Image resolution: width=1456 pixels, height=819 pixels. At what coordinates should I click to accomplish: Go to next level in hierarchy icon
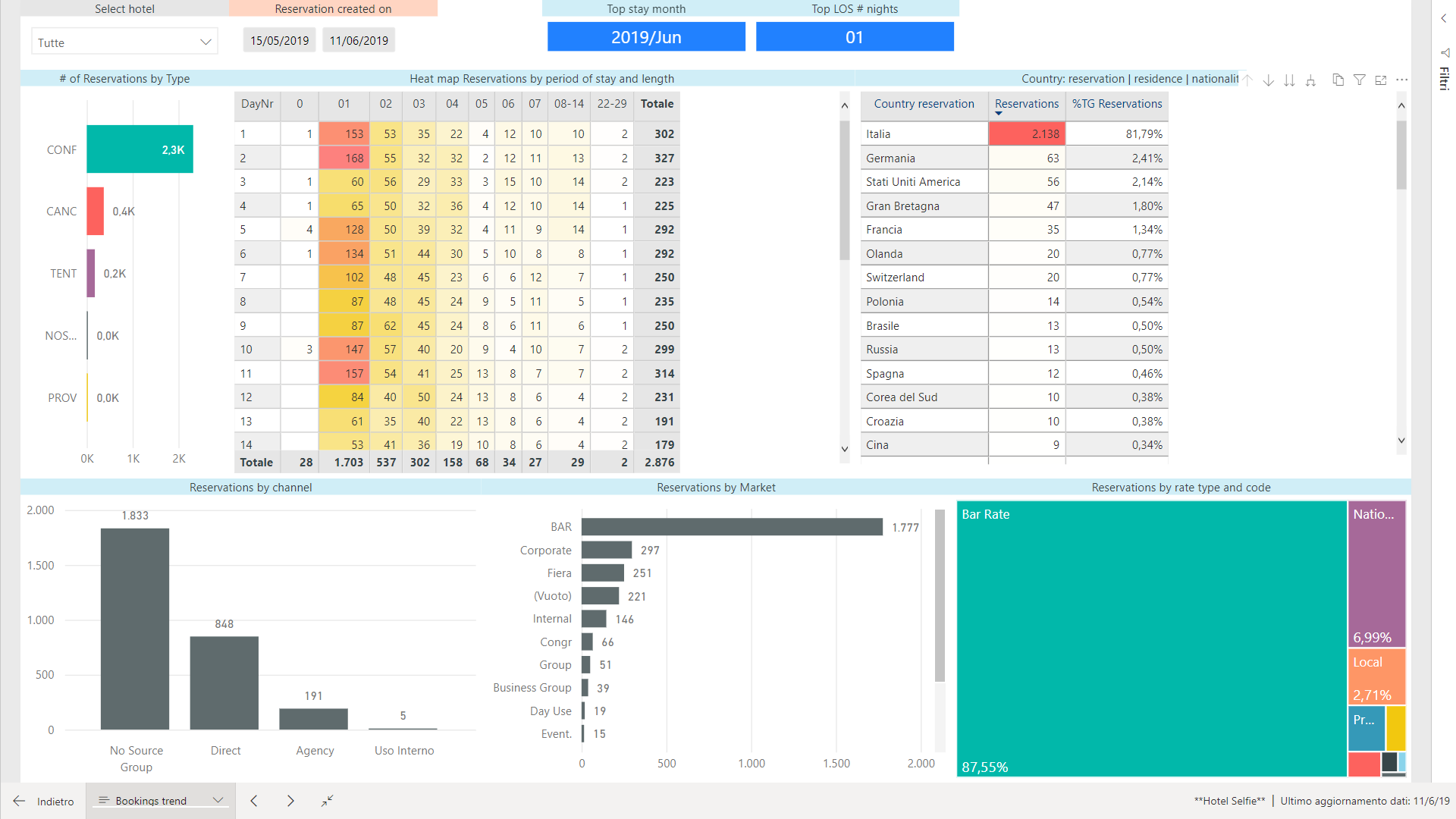[x=1289, y=80]
